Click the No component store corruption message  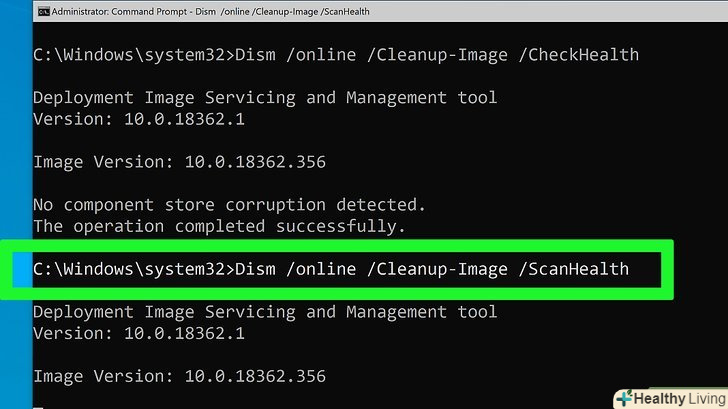tap(229, 204)
